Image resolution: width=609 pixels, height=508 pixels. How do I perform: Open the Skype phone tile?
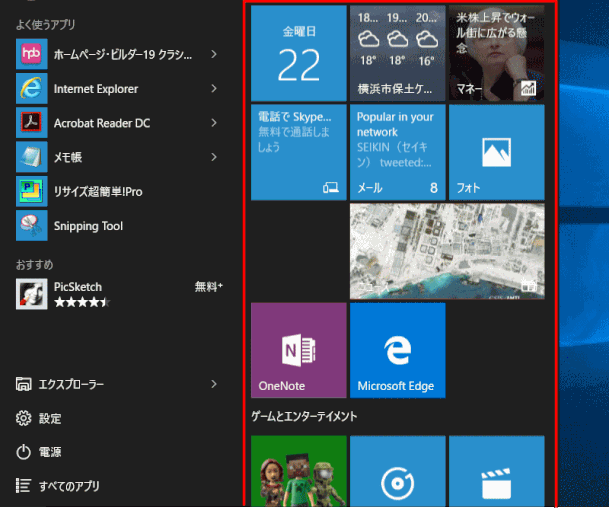click(299, 152)
